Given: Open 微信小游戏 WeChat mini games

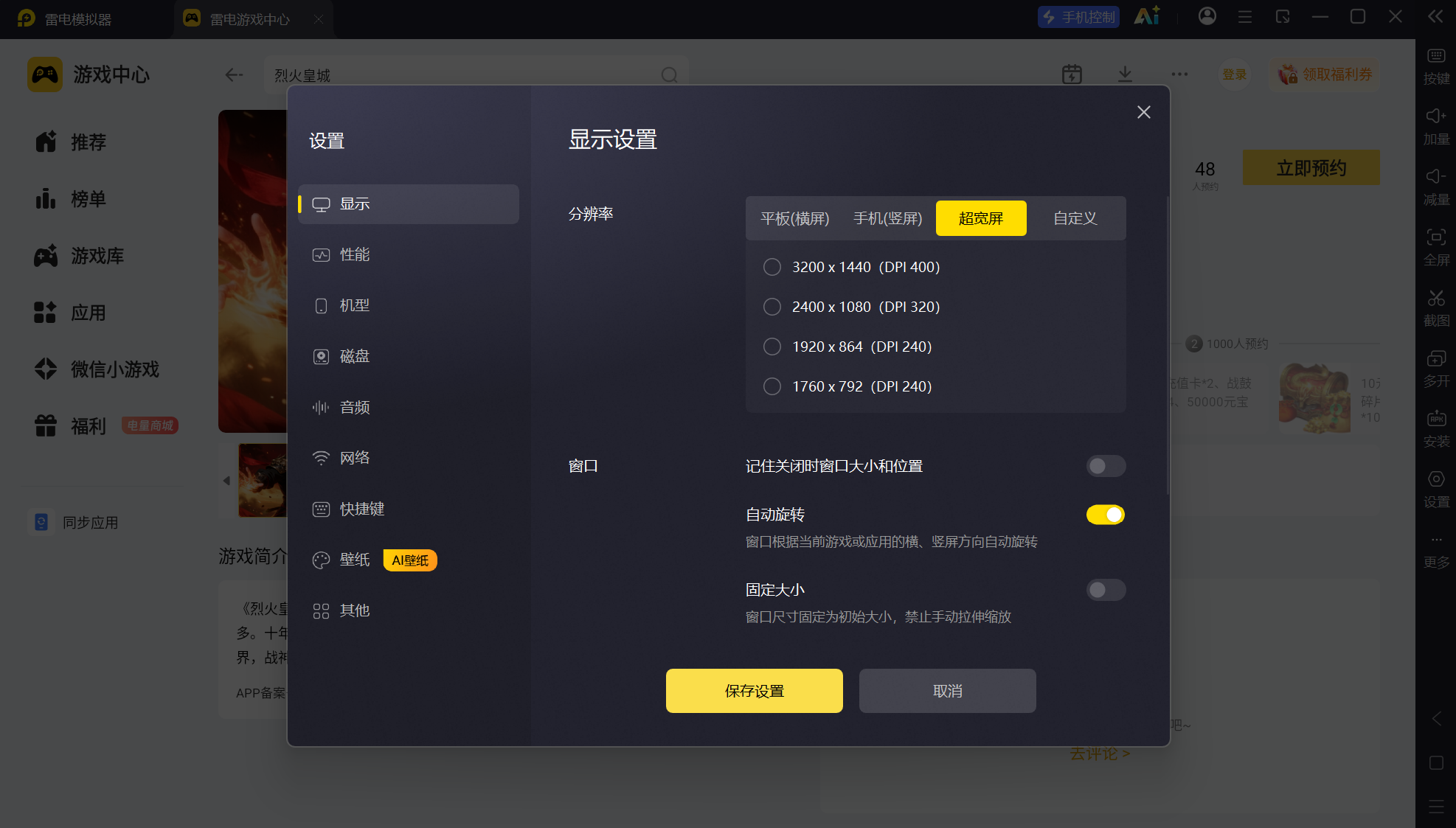Looking at the screenshot, I should tap(97, 369).
